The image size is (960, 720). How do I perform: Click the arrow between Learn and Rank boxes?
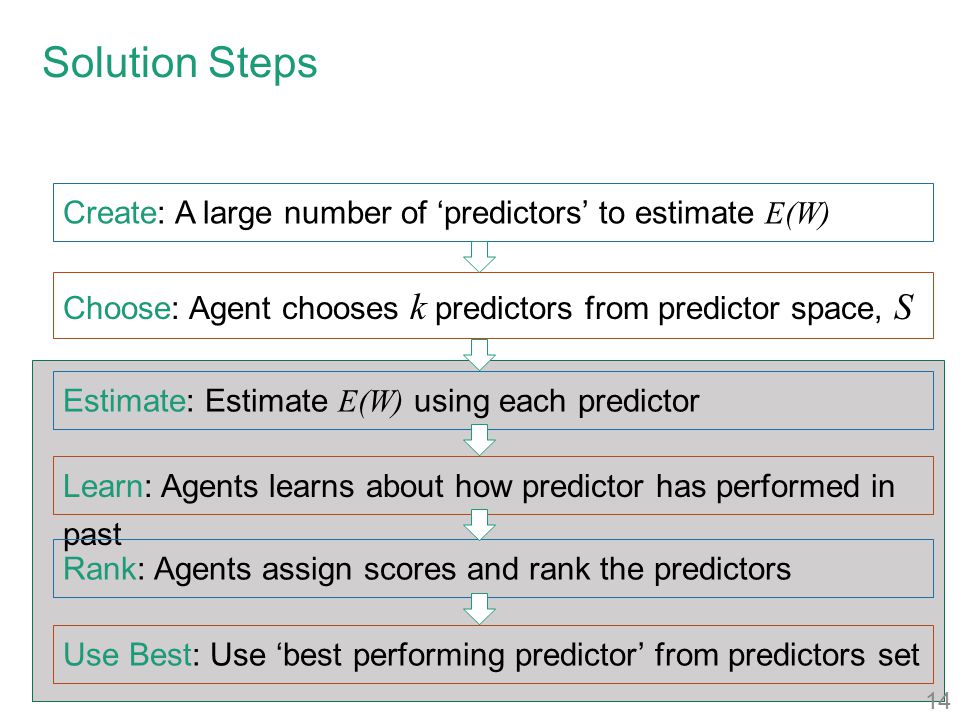(479, 525)
